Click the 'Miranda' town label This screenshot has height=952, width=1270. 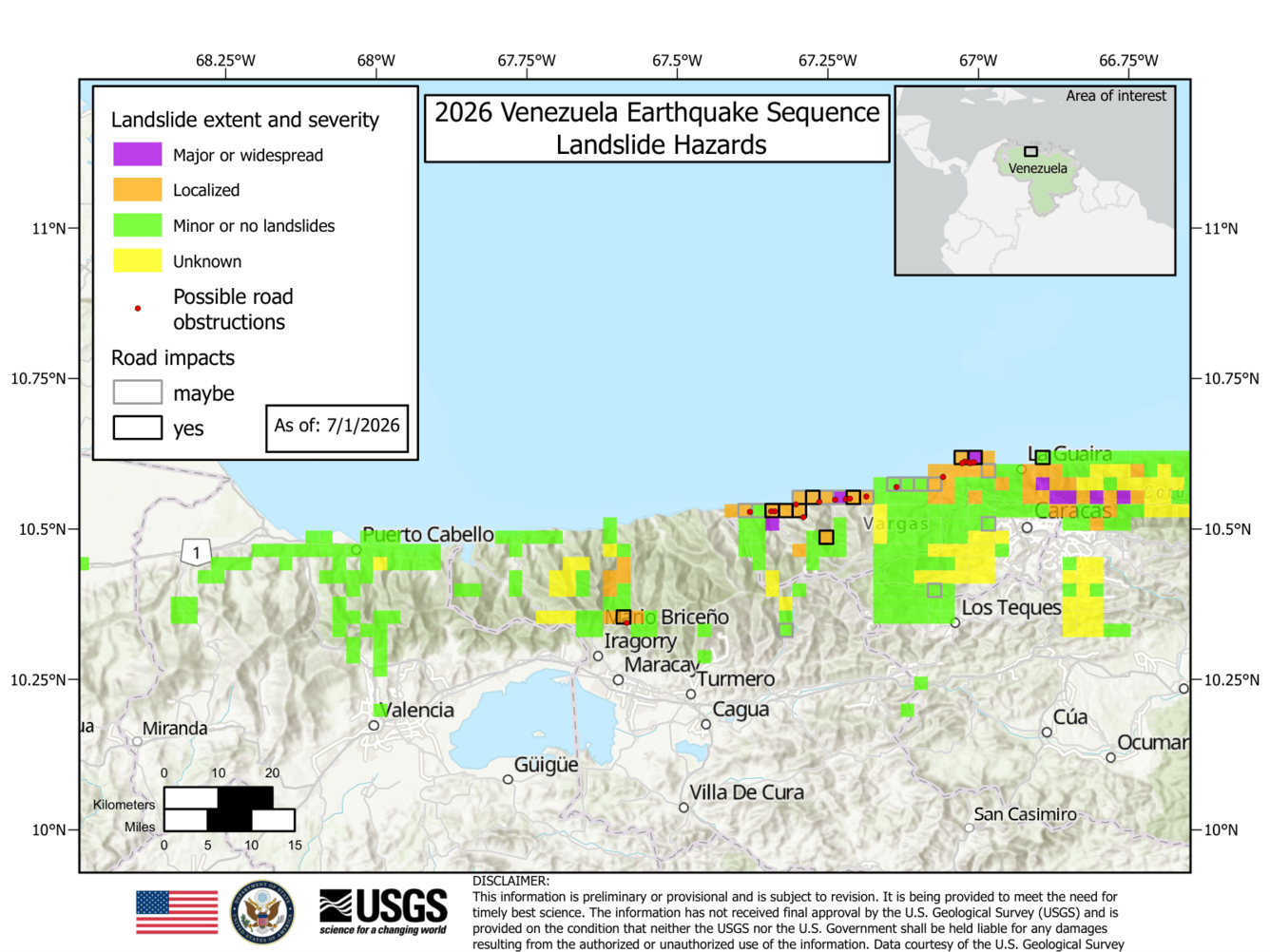pos(175,729)
